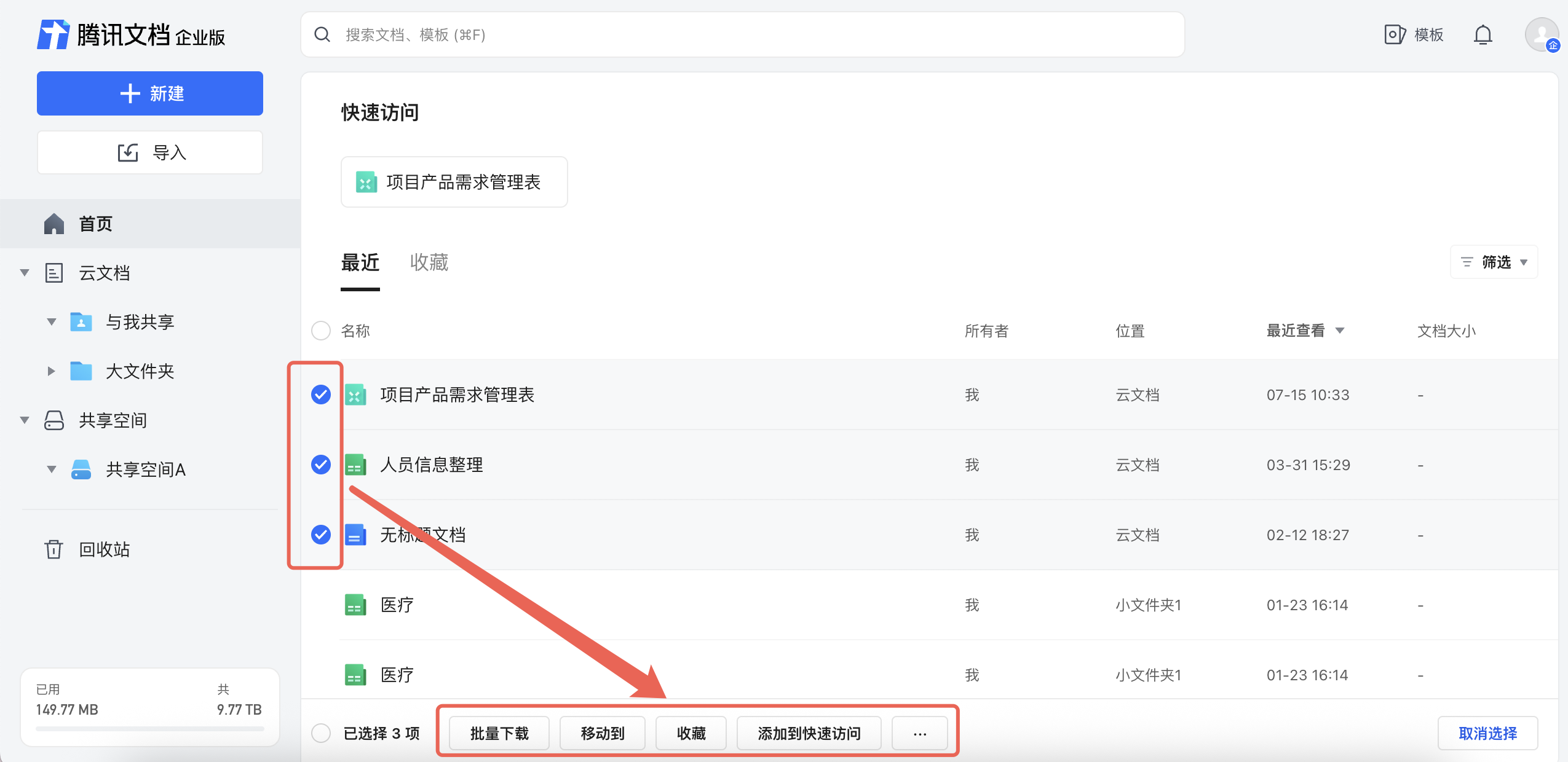Click the 模板 templates icon
The width and height of the screenshot is (1568, 762).
coord(1394,35)
